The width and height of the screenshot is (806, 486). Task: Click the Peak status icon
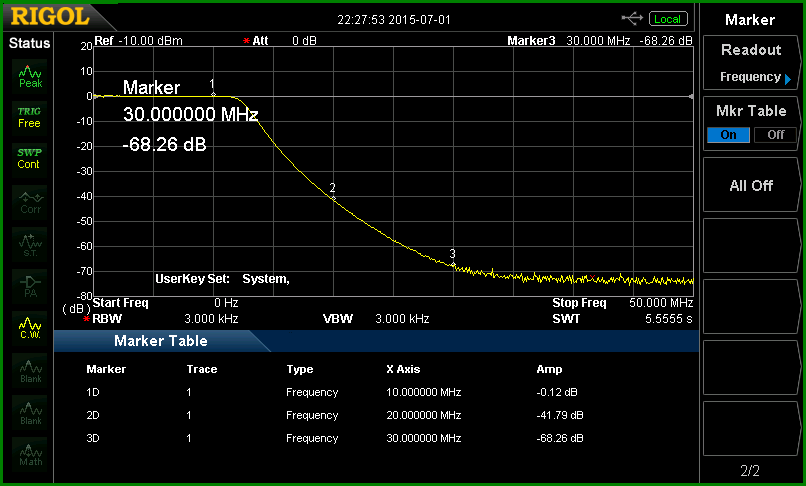coord(30,76)
